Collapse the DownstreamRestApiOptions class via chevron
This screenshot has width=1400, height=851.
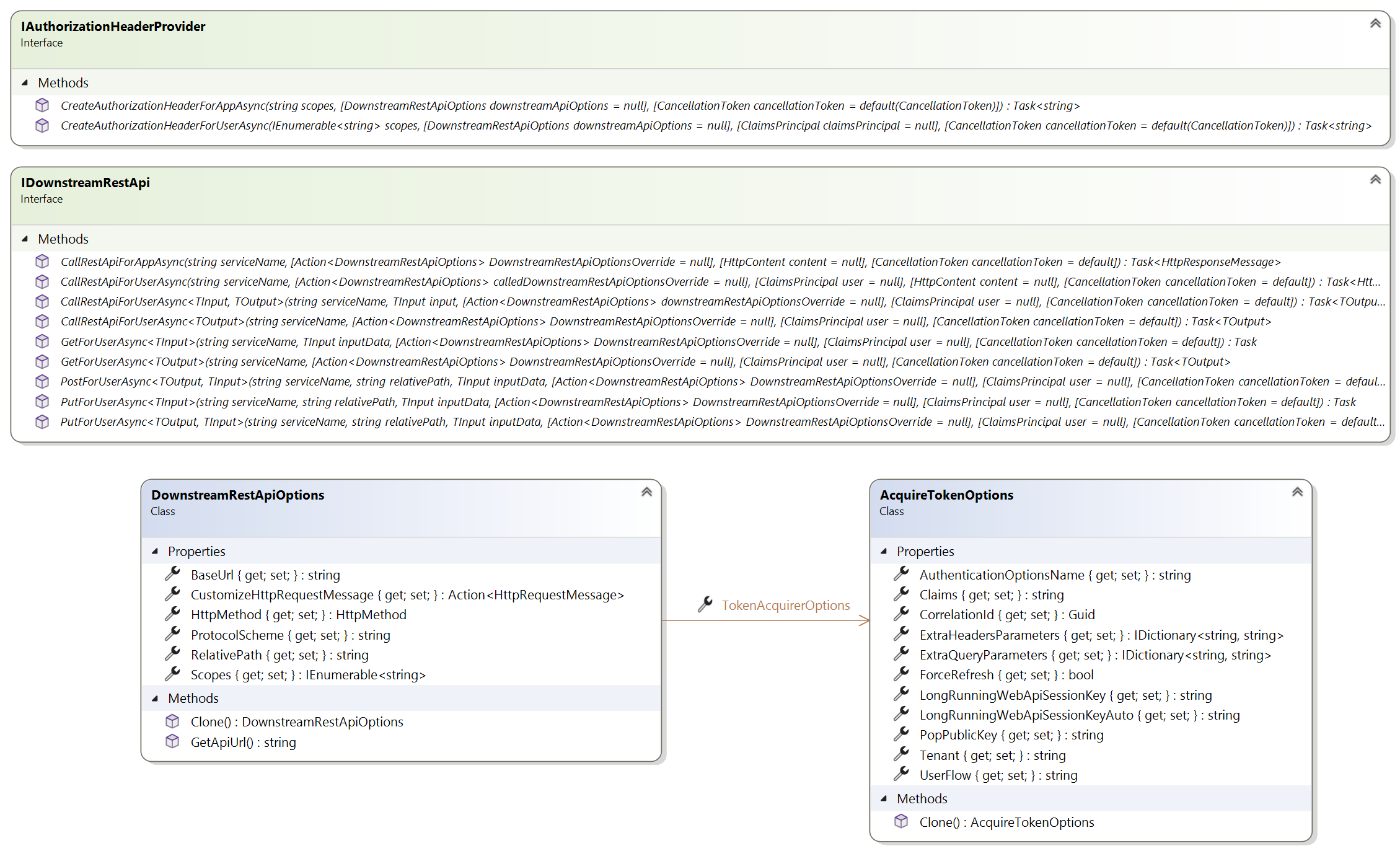click(647, 492)
